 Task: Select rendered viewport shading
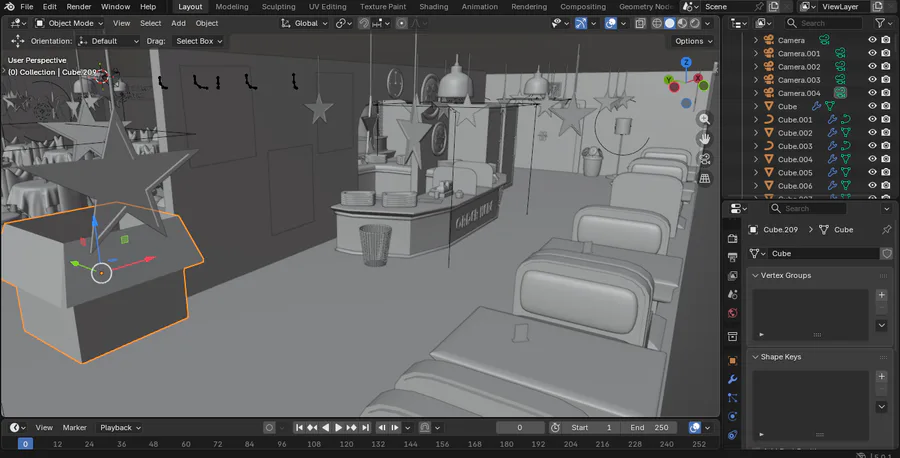[x=695, y=24]
